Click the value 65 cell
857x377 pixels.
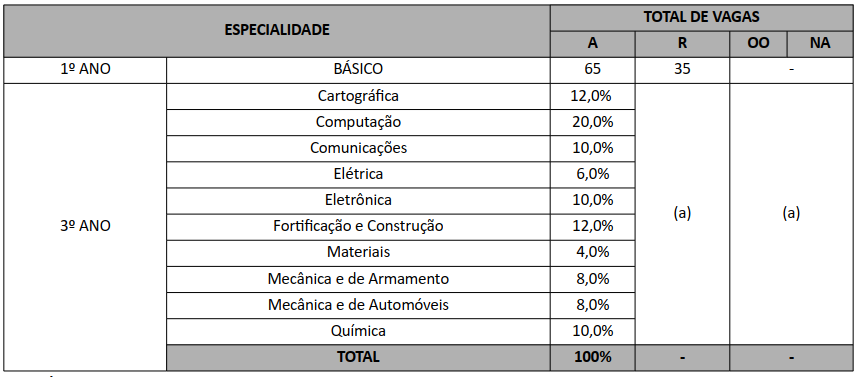(x=592, y=70)
